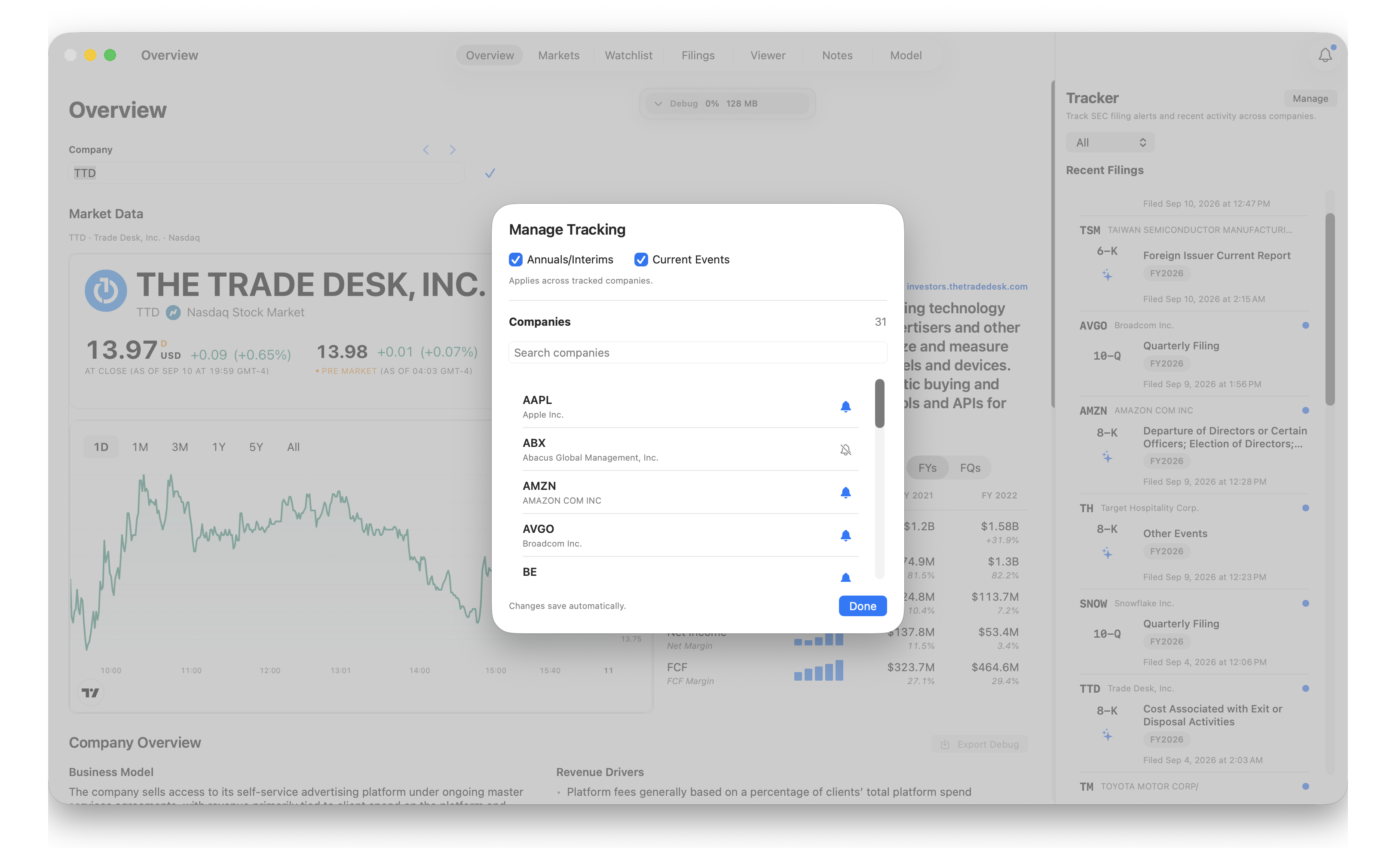The width and height of the screenshot is (1396, 868).
Task: Open the All filter dropdown in Tracker
Action: click(x=1110, y=142)
